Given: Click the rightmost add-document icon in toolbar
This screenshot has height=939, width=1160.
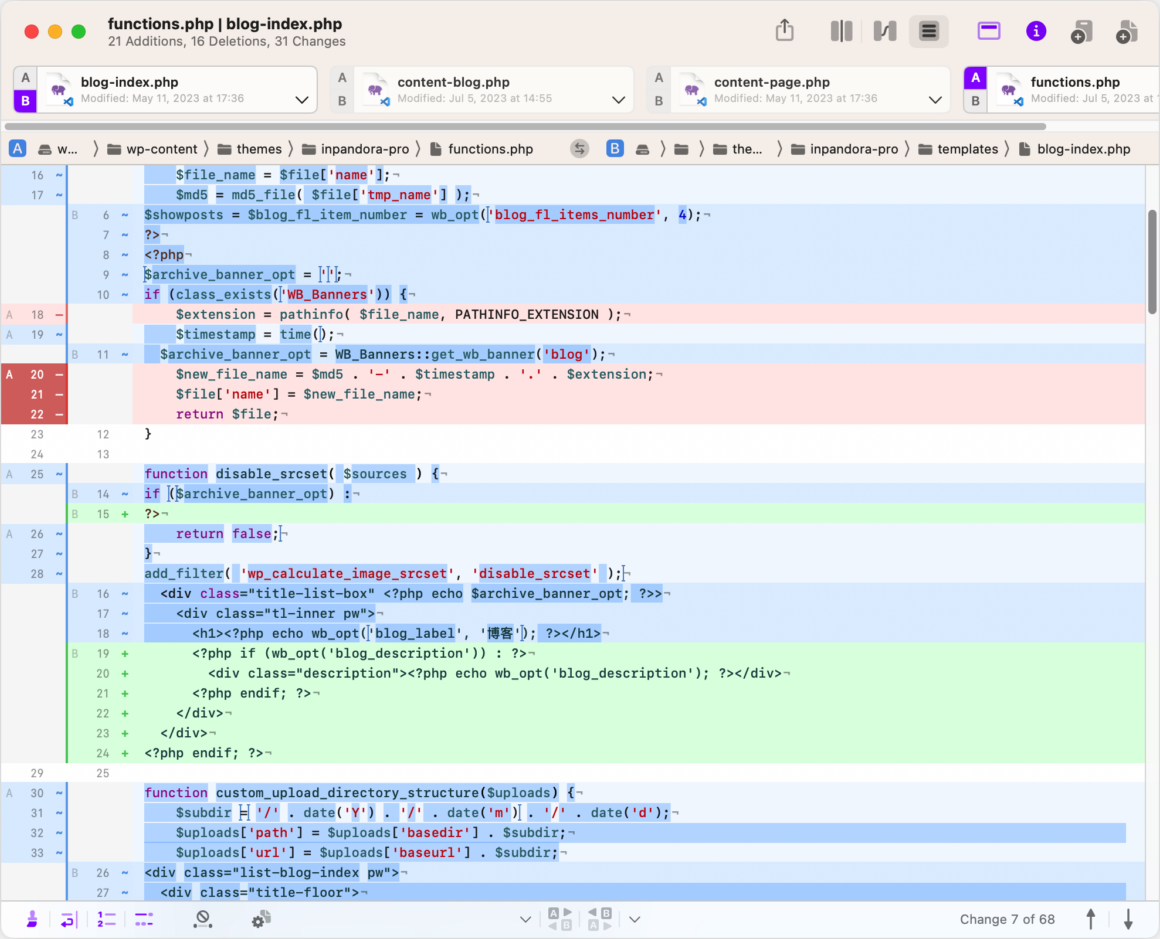Looking at the screenshot, I should click(1127, 32).
